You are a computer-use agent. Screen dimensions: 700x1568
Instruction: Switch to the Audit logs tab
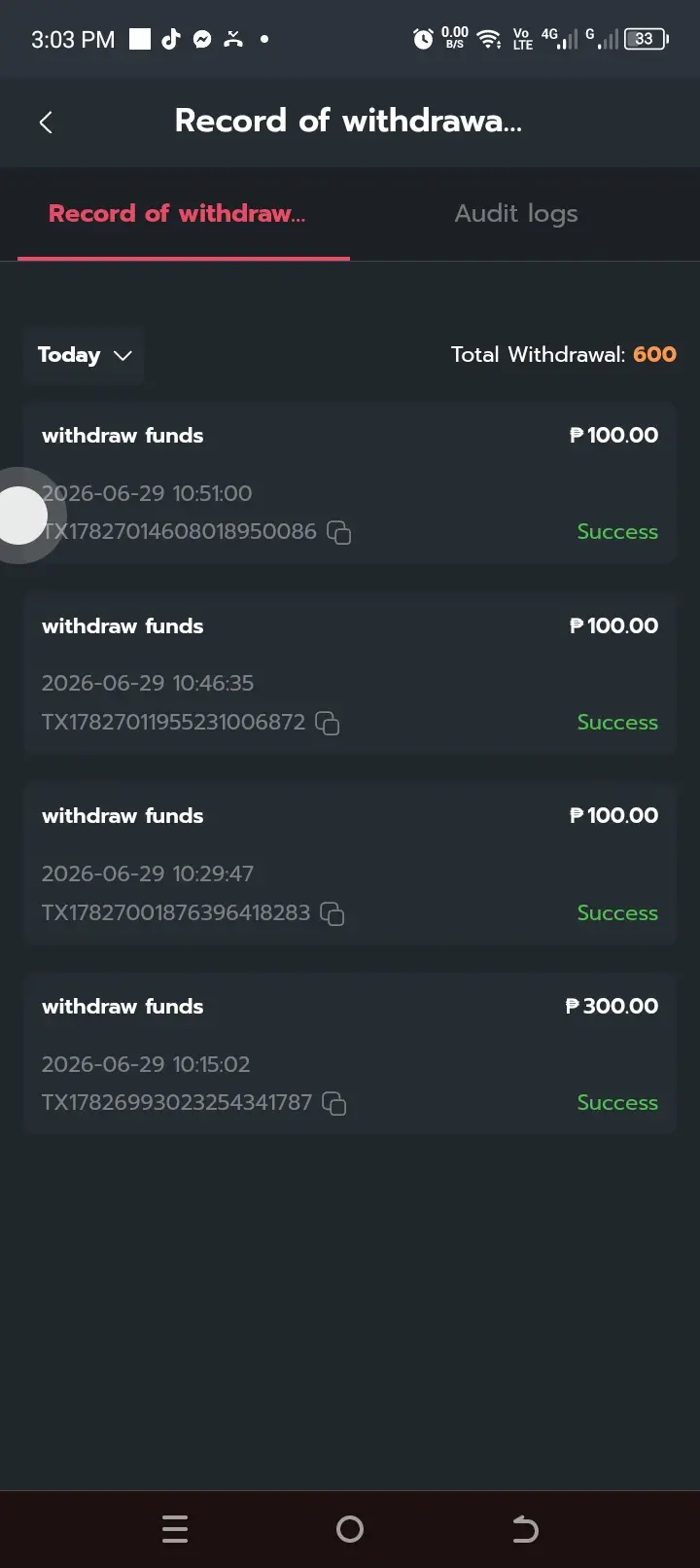click(516, 214)
